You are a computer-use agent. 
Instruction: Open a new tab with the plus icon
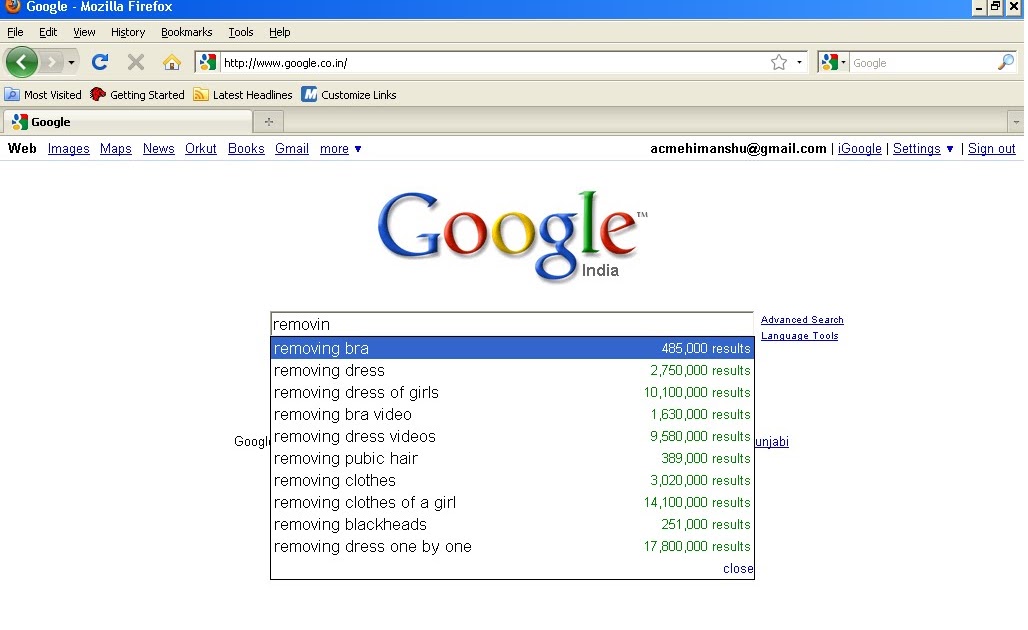pos(267,122)
